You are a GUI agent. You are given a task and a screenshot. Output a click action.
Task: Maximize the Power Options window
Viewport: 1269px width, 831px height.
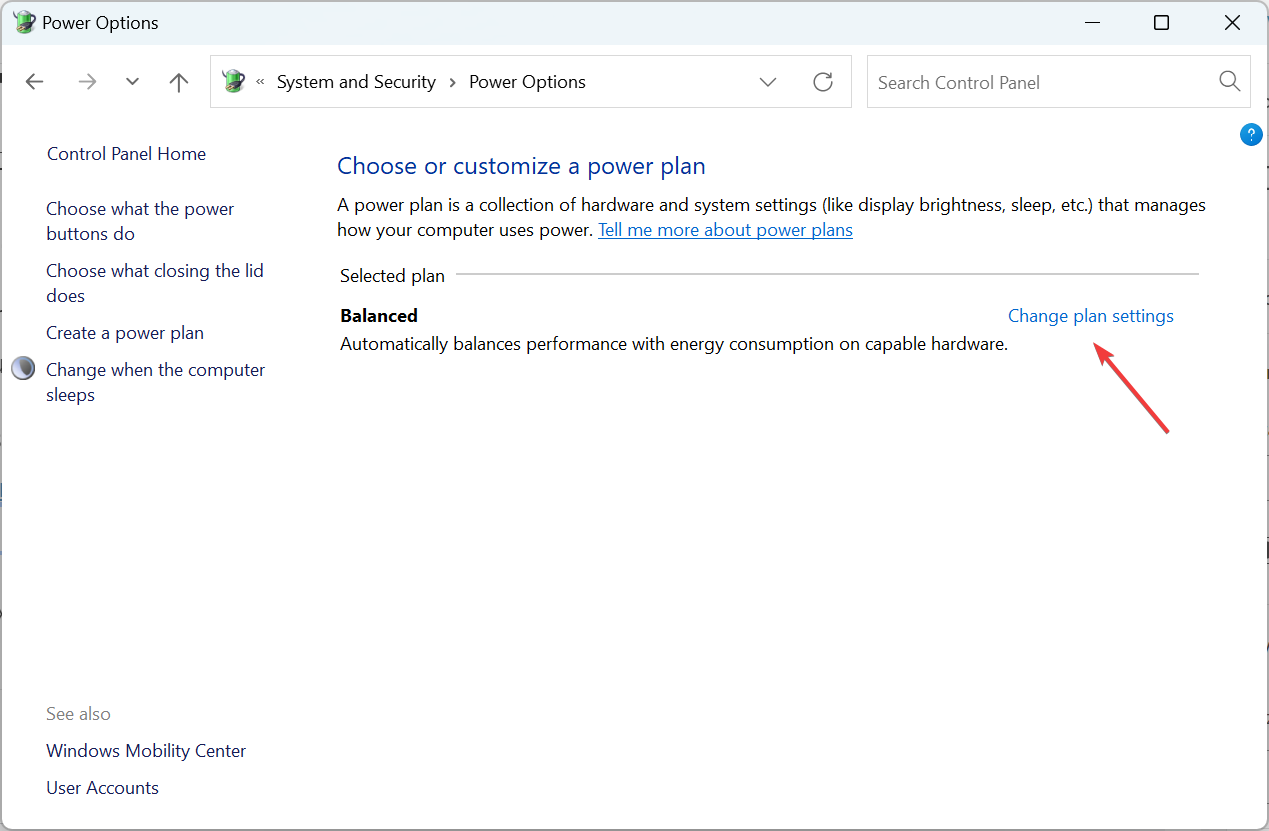tap(1161, 22)
